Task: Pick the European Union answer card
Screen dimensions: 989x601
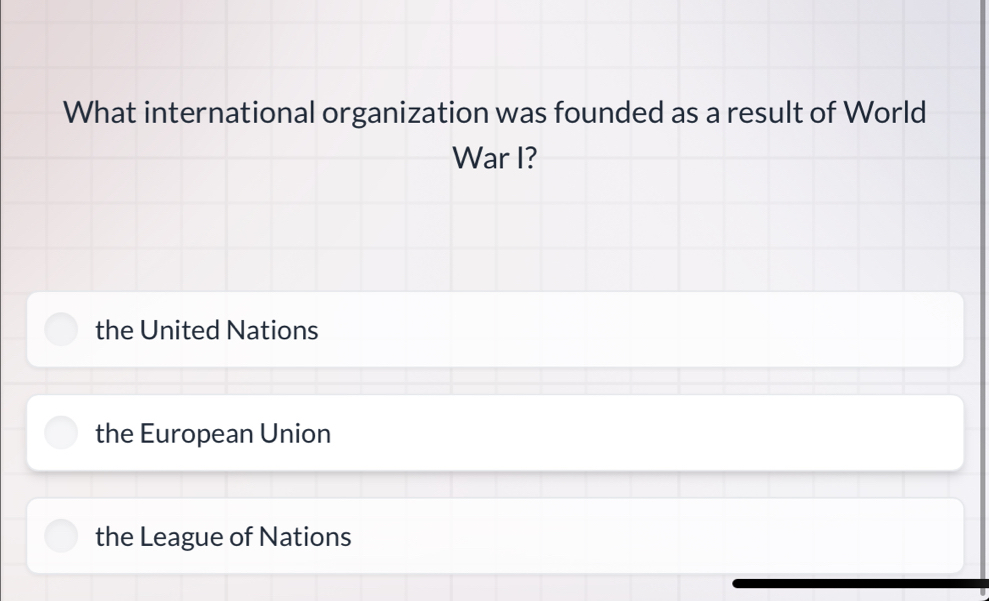Action: 495,434
